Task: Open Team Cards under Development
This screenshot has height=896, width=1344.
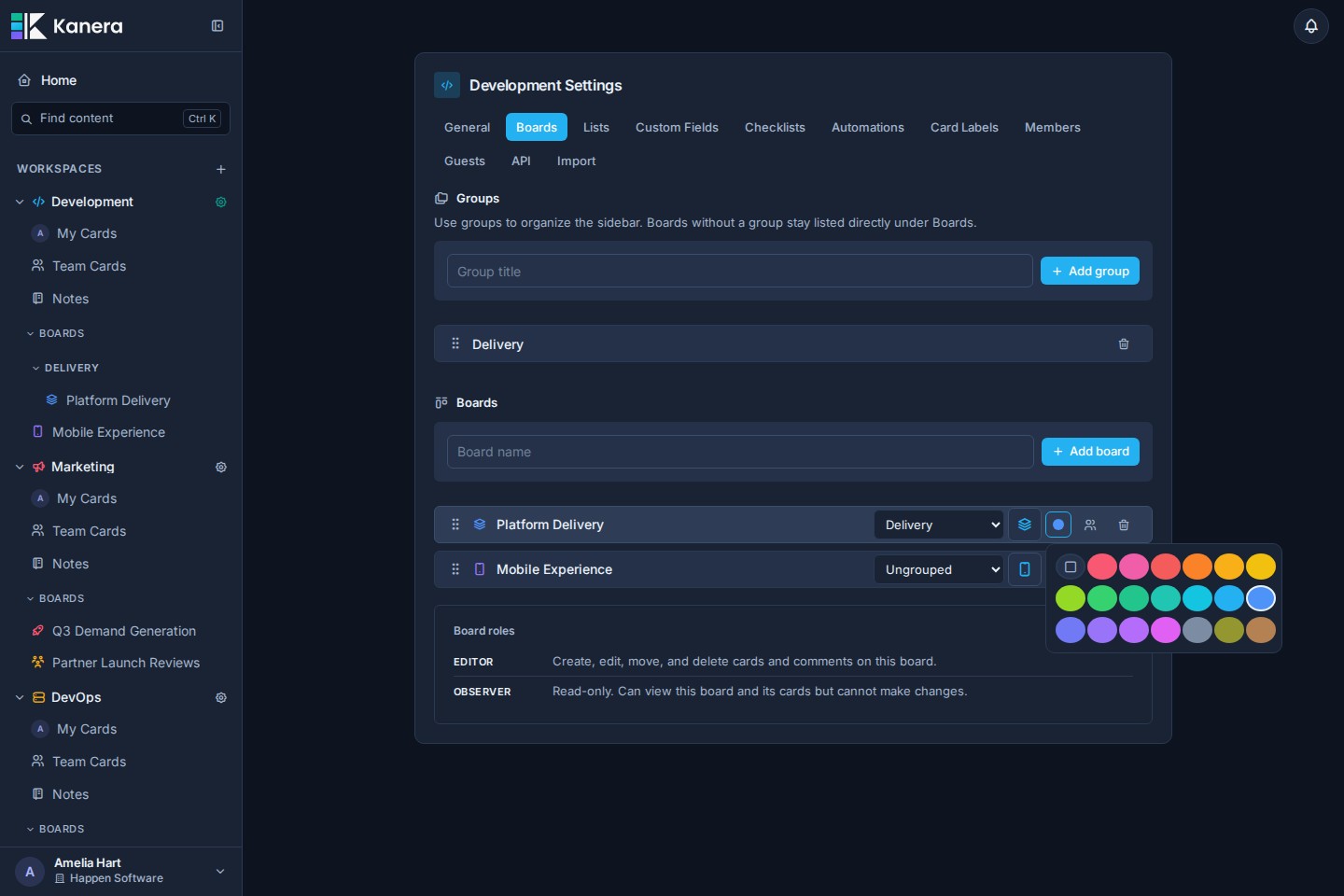Action: click(x=89, y=266)
